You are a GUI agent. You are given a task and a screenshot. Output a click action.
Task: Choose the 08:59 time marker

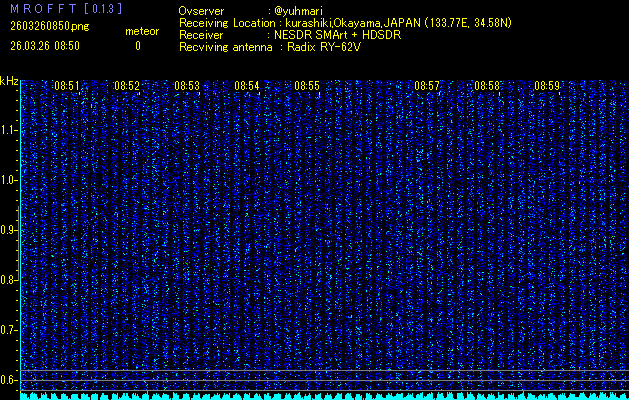click(x=547, y=87)
